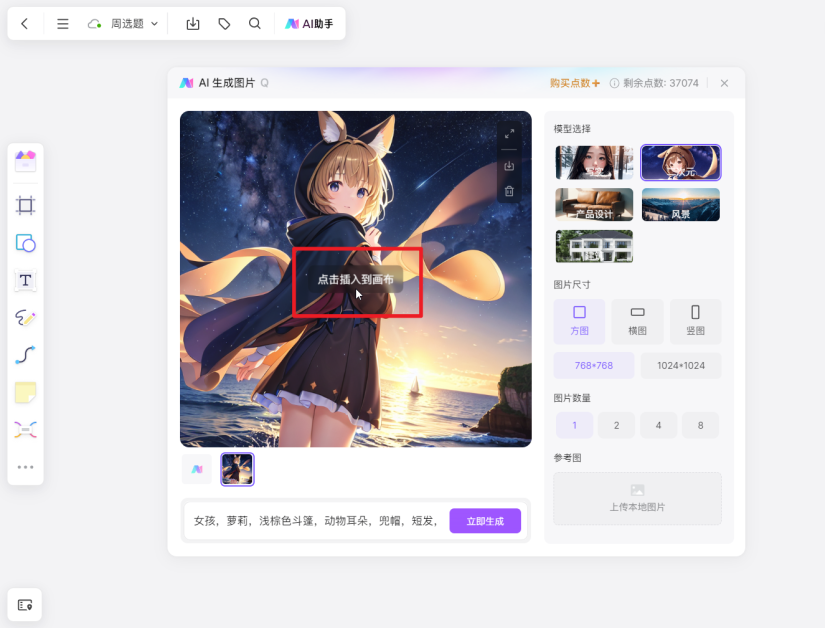This screenshot has width=825, height=628.
Task: Choose the house architecture model
Action: (594, 246)
